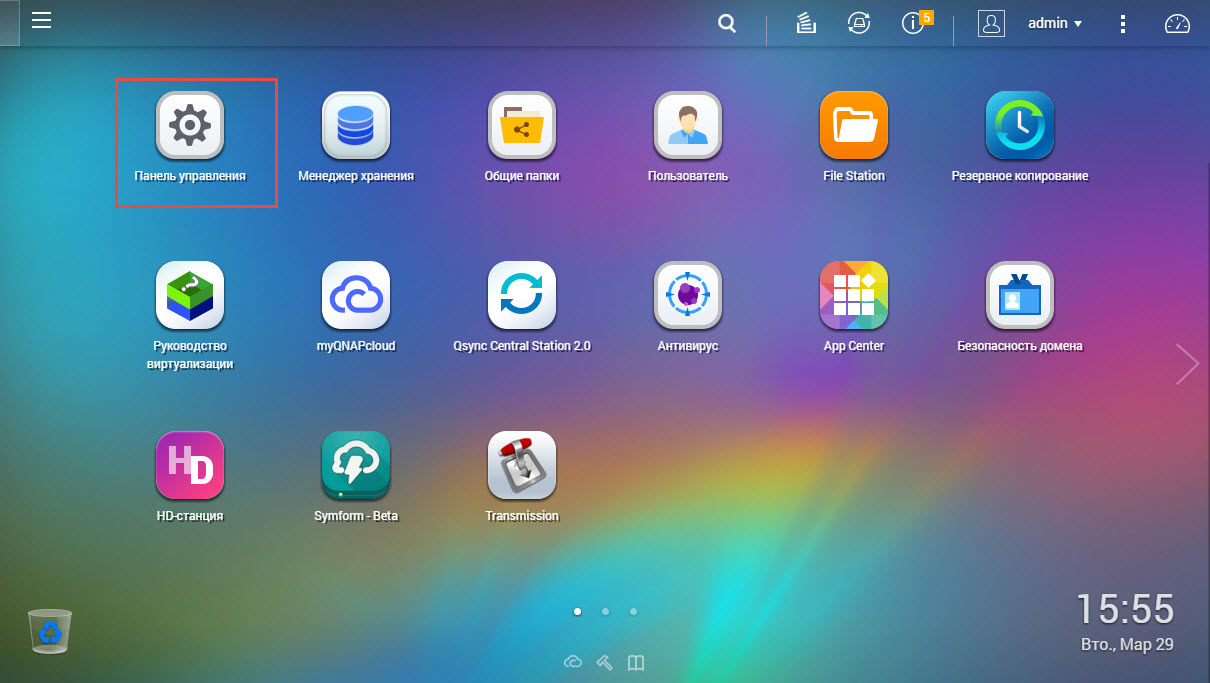The width and height of the screenshot is (1210, 683).
Task: Click the date Вто., Мар 29
Action: 1128,645
